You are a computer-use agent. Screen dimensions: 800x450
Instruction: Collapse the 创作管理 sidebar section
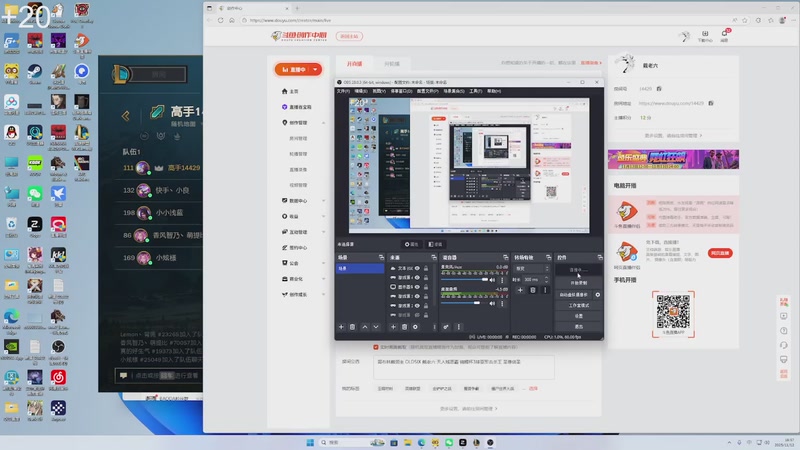click(323, 123)
